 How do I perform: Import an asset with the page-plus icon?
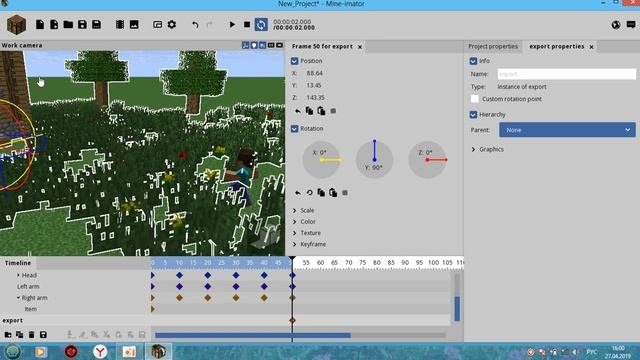pos(54,24)
